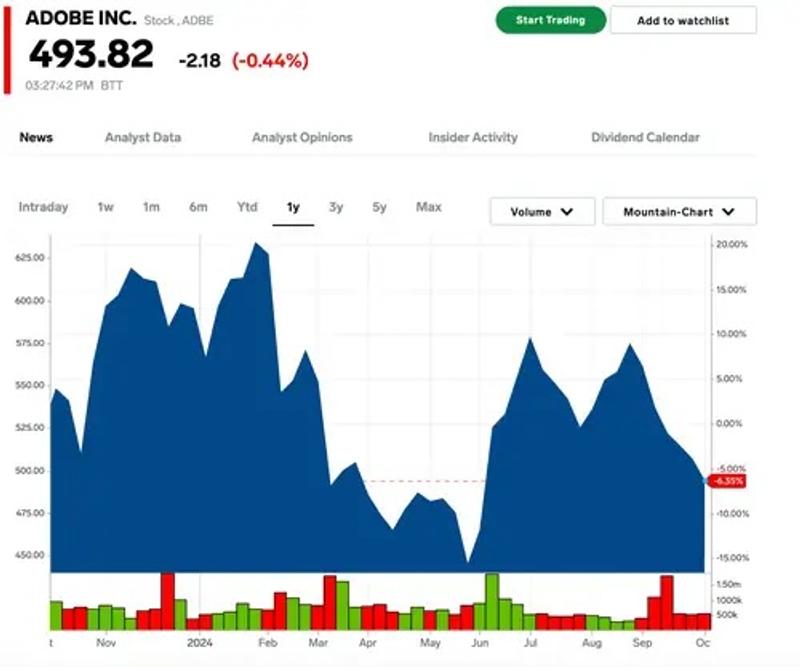Click the Jul date axis label
Screen dimensions: 800x667
(531, 643)
